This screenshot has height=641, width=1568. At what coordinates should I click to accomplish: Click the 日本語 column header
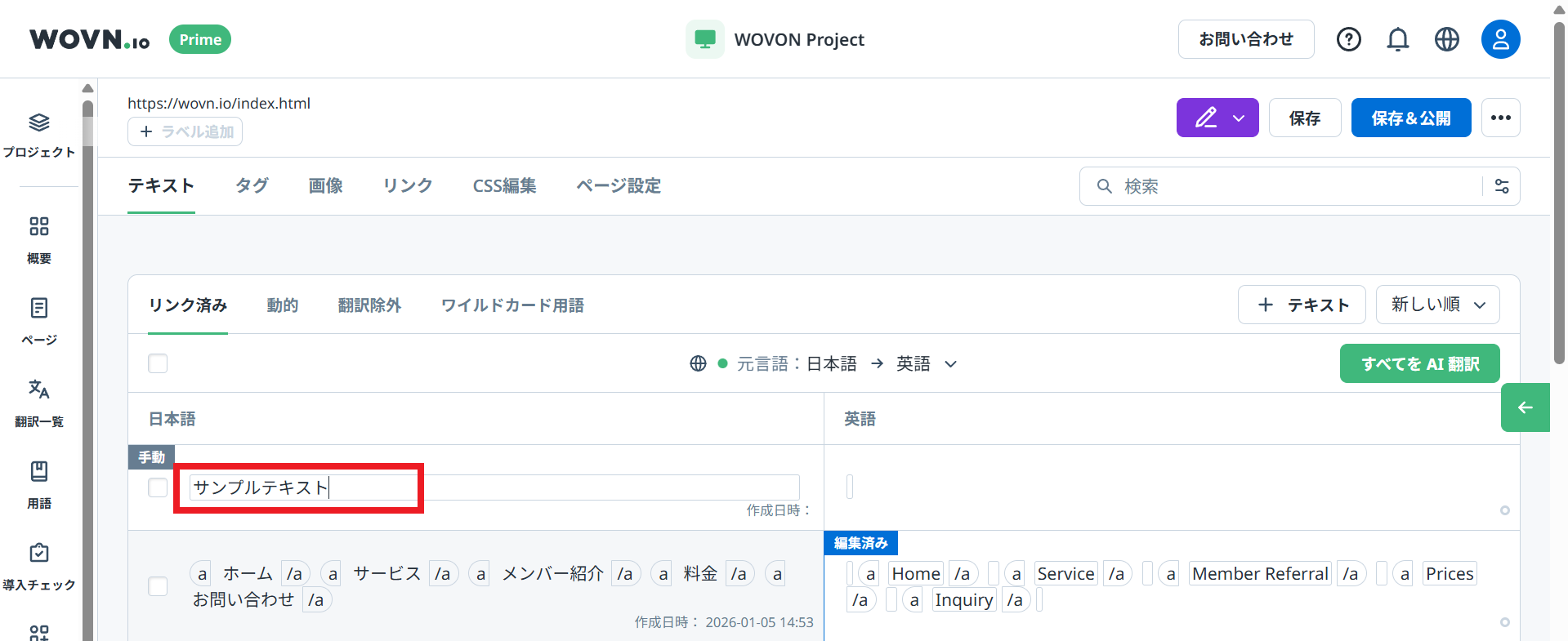point(172,419)
